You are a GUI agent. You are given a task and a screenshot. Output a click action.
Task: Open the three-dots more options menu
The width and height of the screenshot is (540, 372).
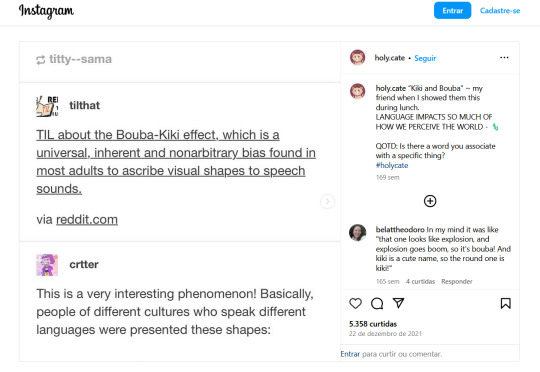click(504, 58)
